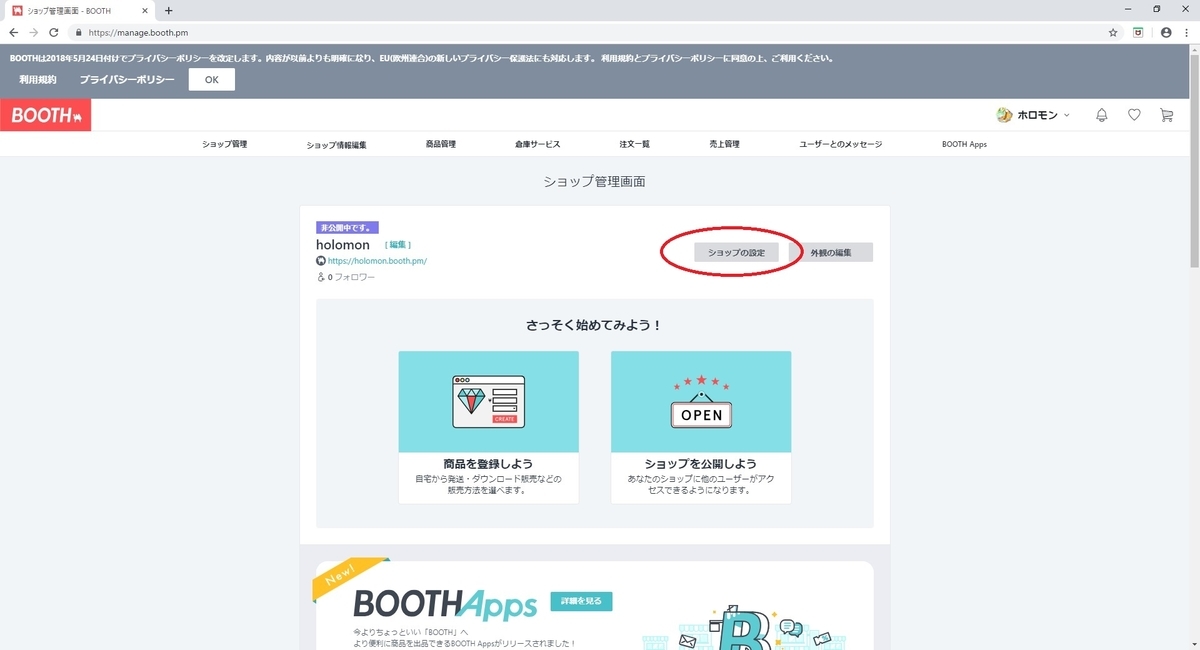Open ショップ情報編集 menu item
Screen dimensions: 1200x650
(x=337, y=145)
